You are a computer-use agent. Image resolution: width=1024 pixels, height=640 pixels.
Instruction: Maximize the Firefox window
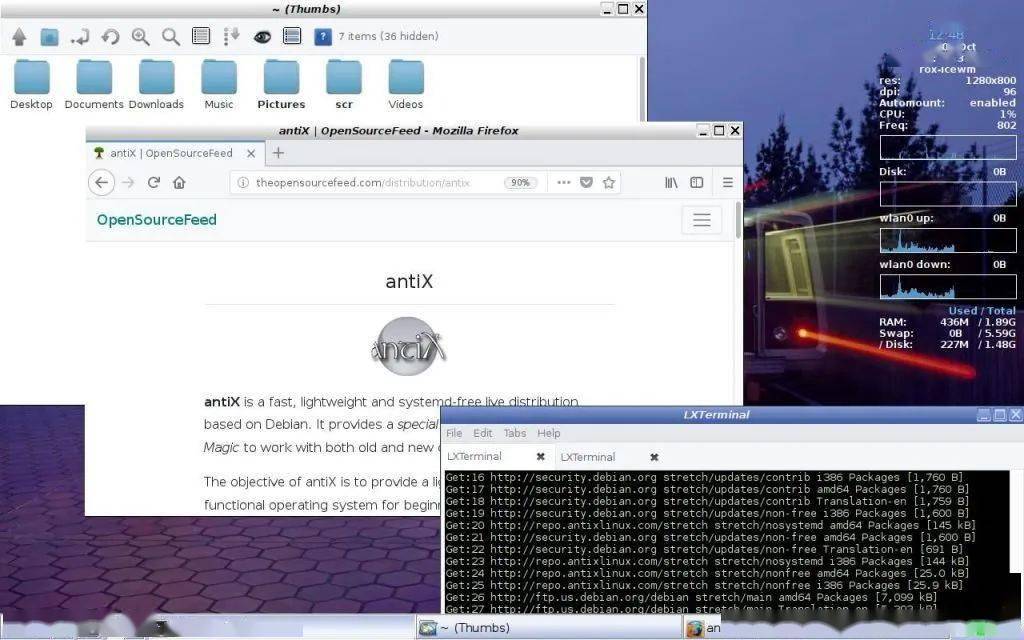719,131
